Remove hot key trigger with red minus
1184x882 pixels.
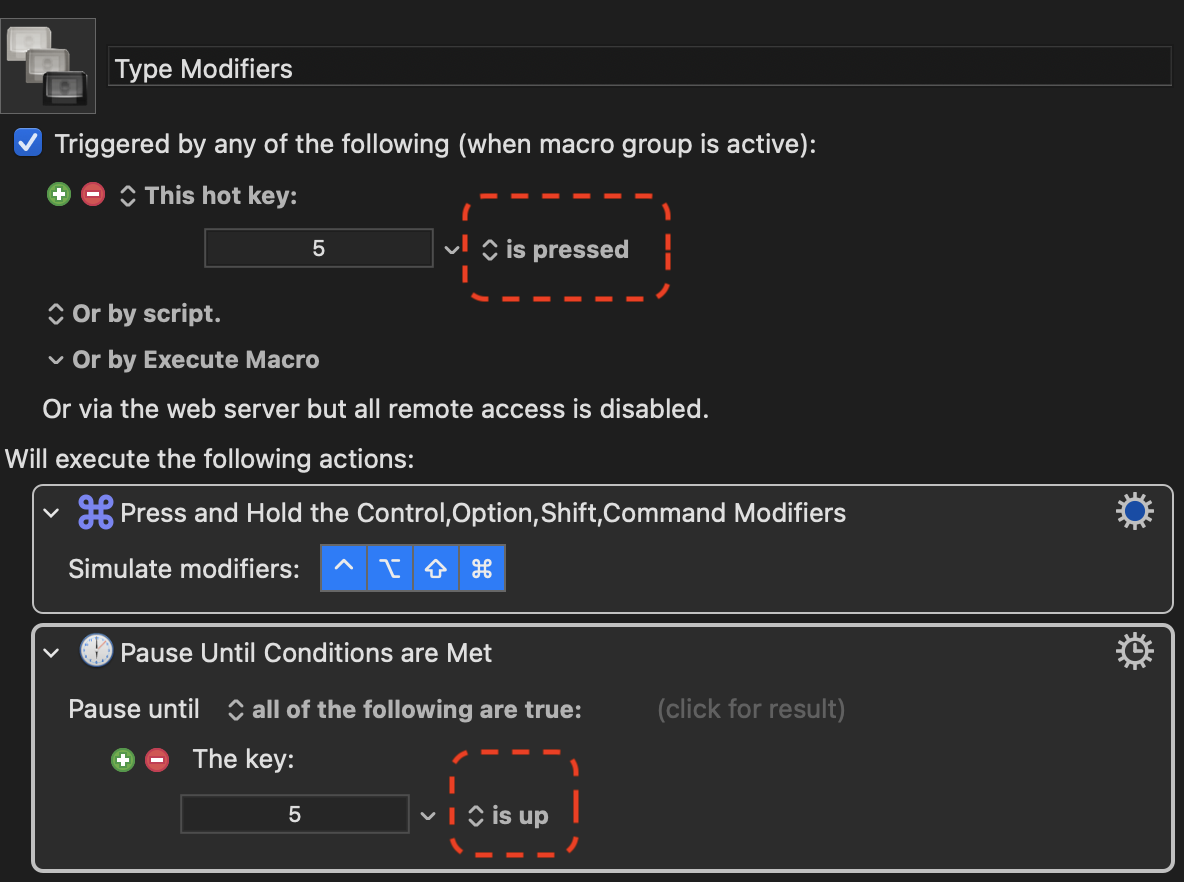point(93,195)
